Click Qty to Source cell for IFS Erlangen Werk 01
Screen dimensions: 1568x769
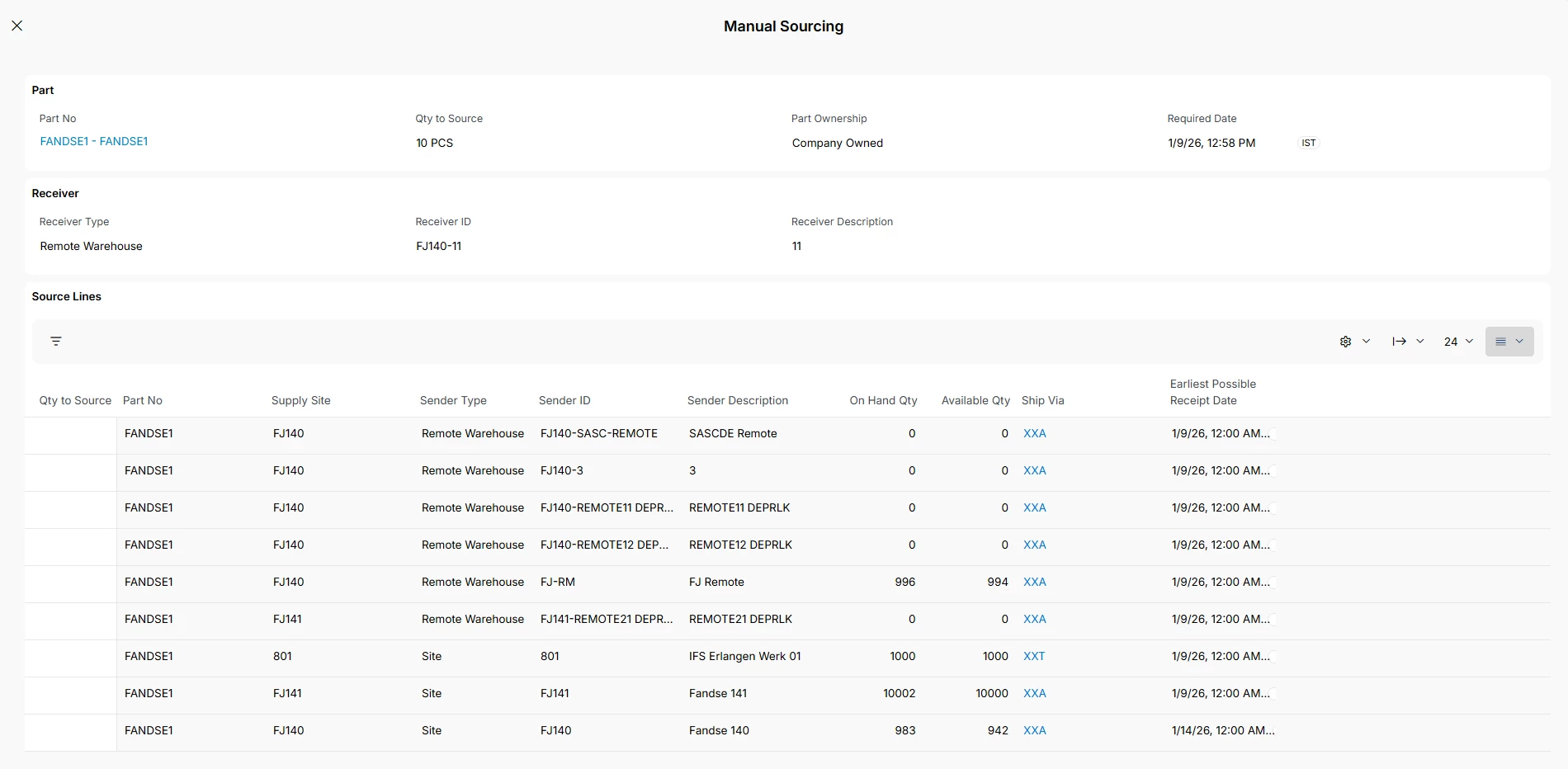point(71,656)
